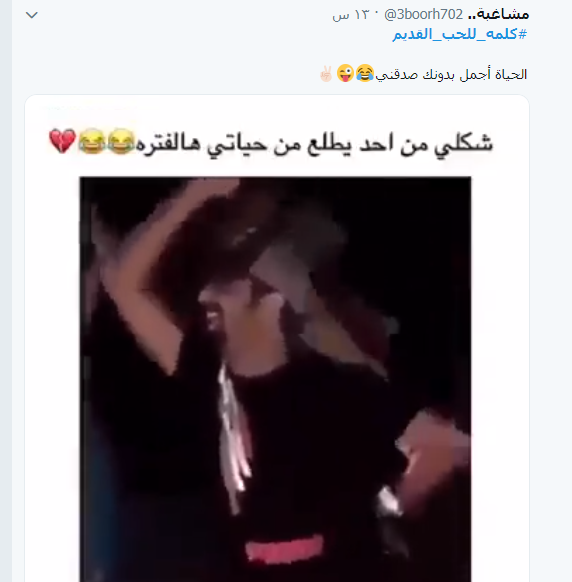Click the tears-of-joy emoji in tweet text

pyautogui.click(x=365, y=73)
